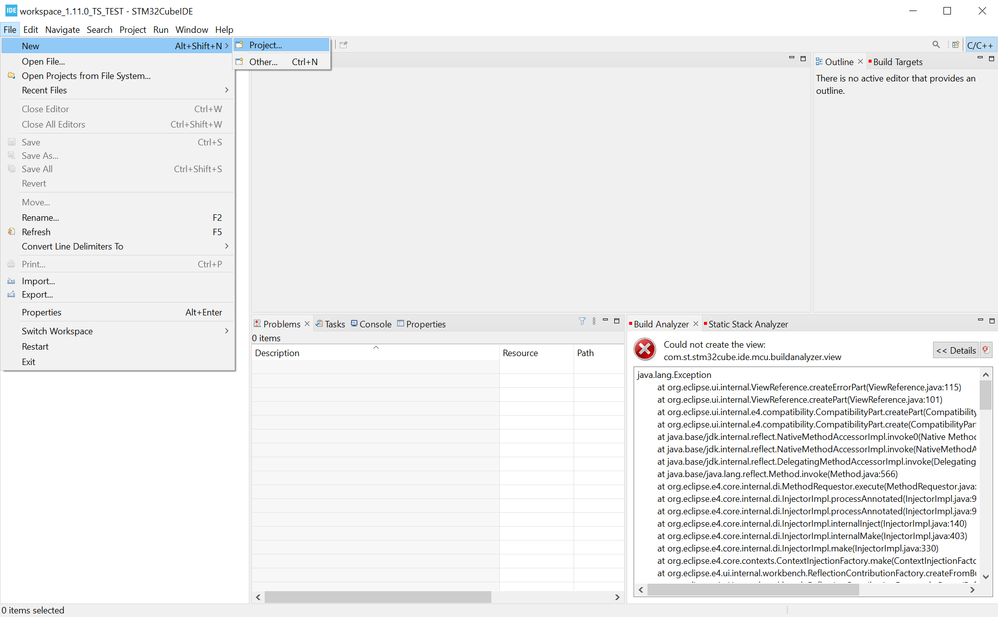Click the Open Perspective icon
The height and width of the screenshot is (617, 998).
955,45
